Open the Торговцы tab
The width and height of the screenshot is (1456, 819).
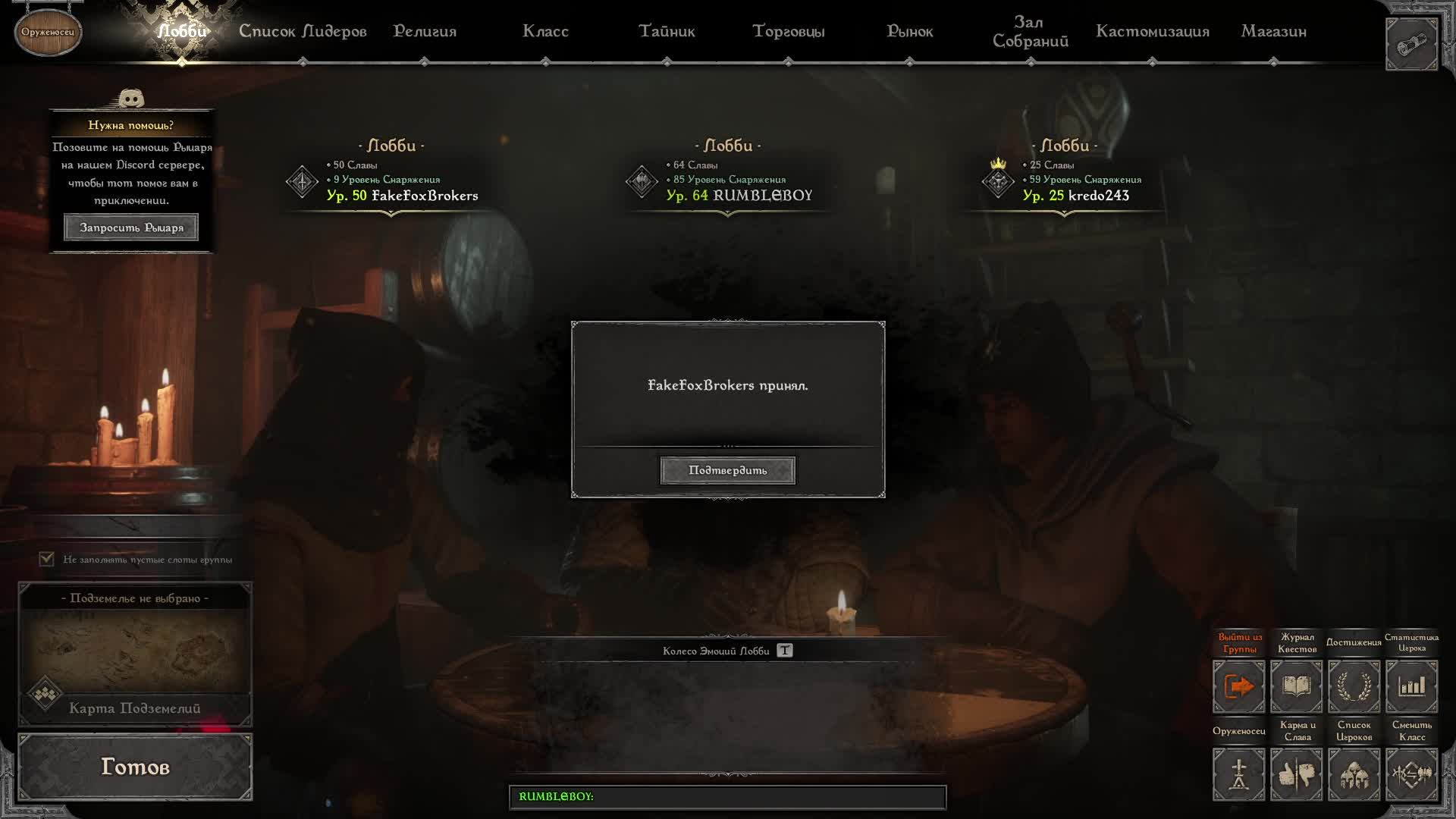pos(789,32)
